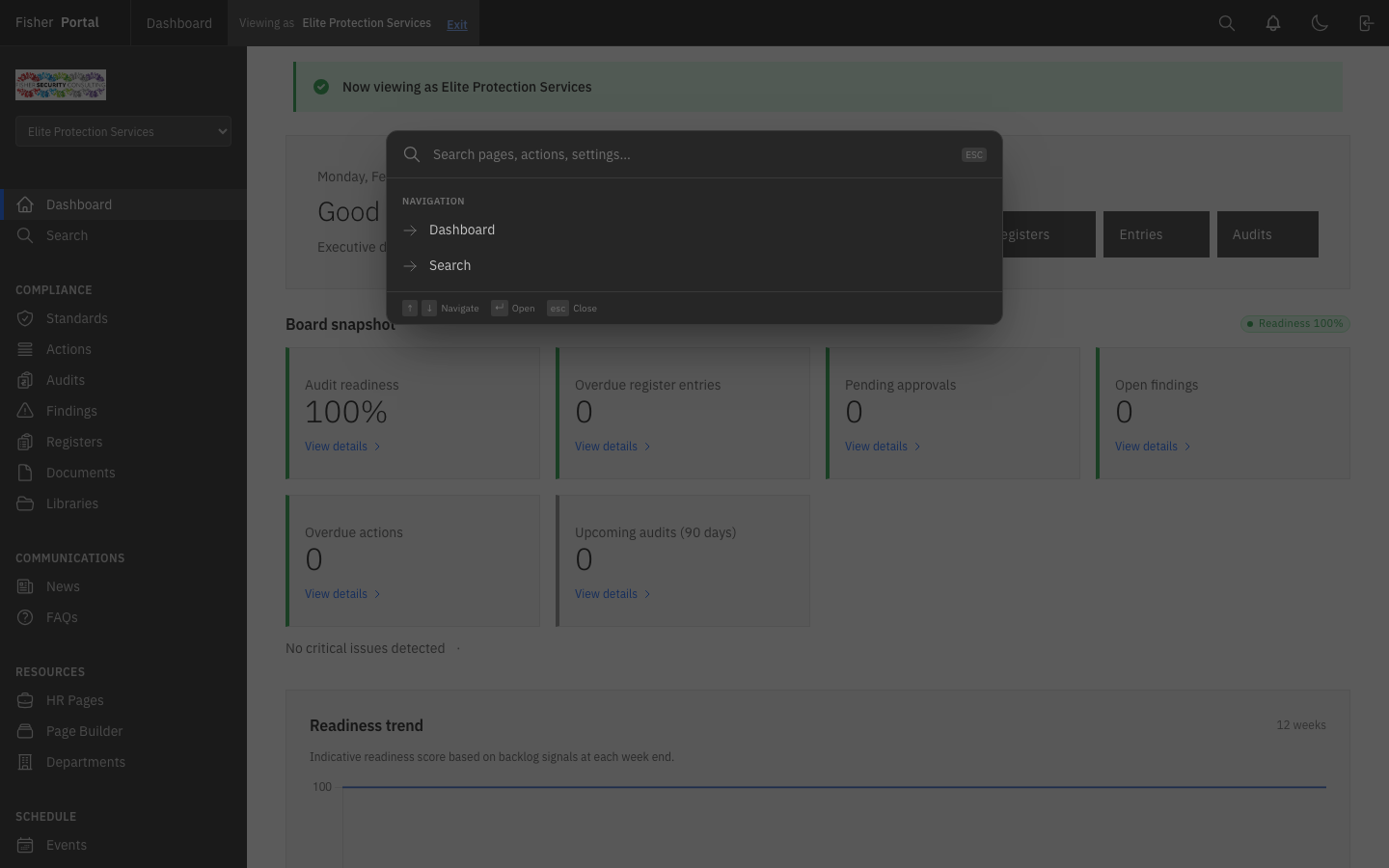Click View details under Audit readiness
The image size is (1389, 868).
coord(342,447)
